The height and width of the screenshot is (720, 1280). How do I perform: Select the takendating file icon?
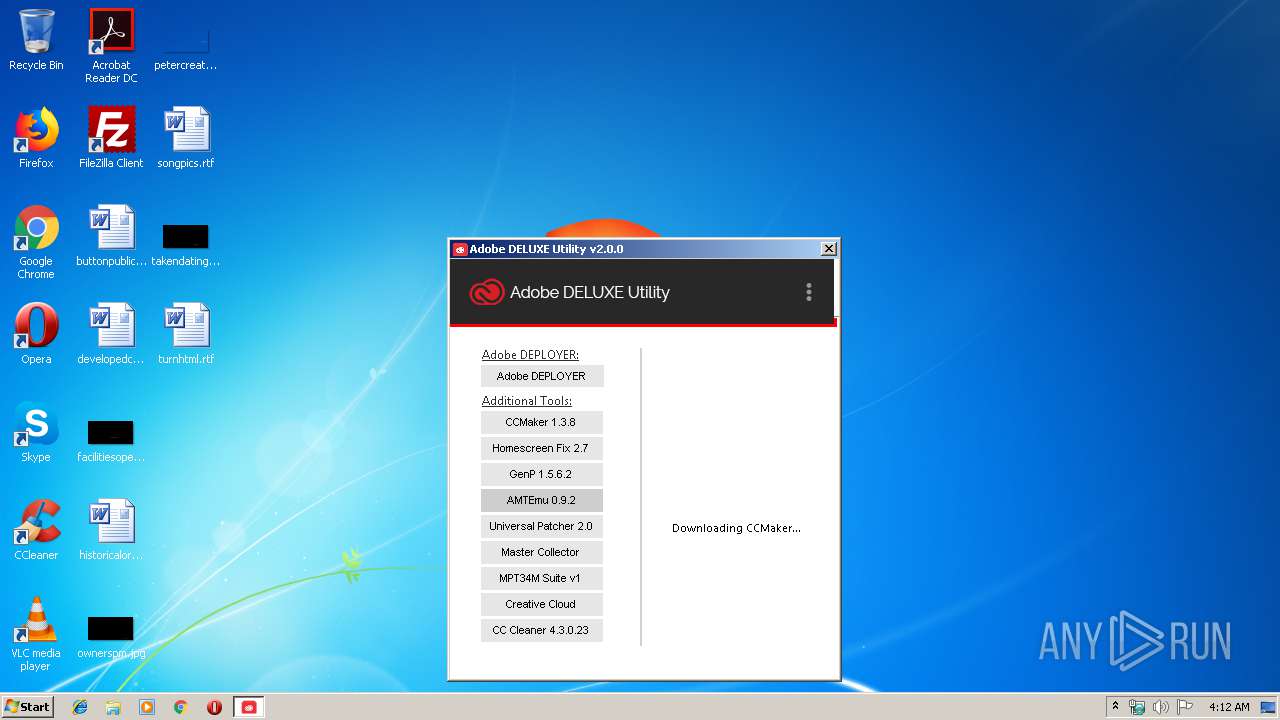(x=186, y=245)
